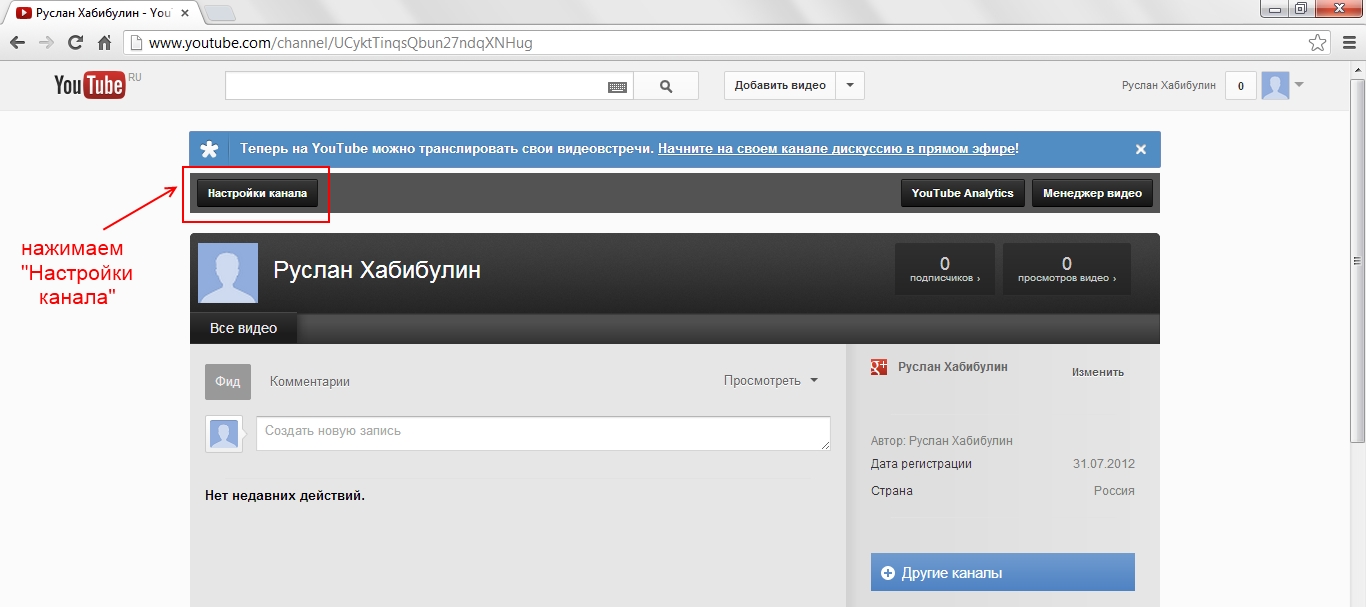The height and width of the screenshot is (607, 1366).
Task: Reload the page
Action: click(x=75, y=43)
